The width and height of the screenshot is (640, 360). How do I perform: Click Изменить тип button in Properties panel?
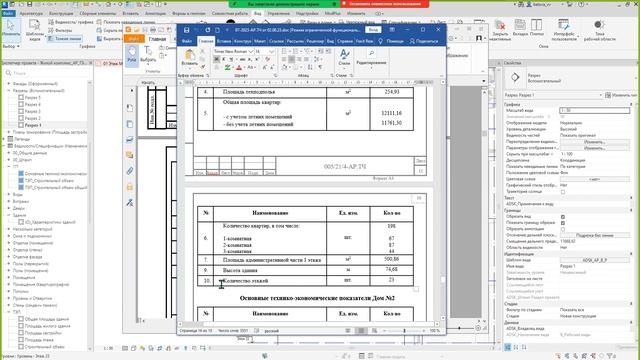622,95
